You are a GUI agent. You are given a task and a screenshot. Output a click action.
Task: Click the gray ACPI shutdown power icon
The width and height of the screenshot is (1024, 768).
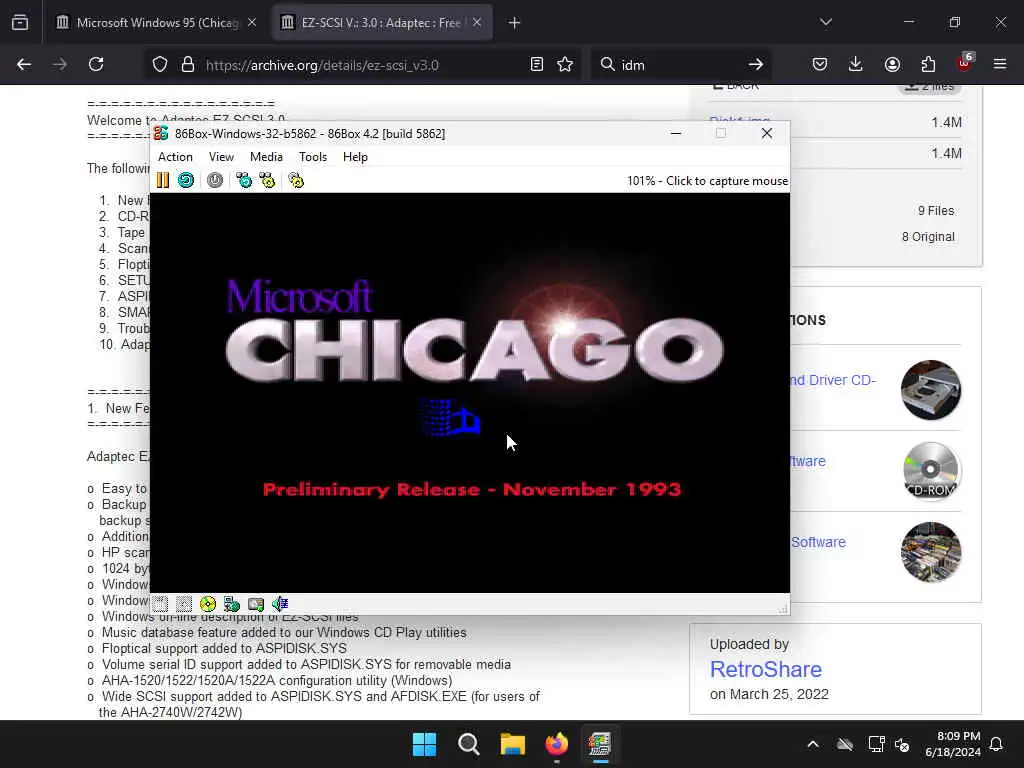pyautogui.click(x=215, y=180)
